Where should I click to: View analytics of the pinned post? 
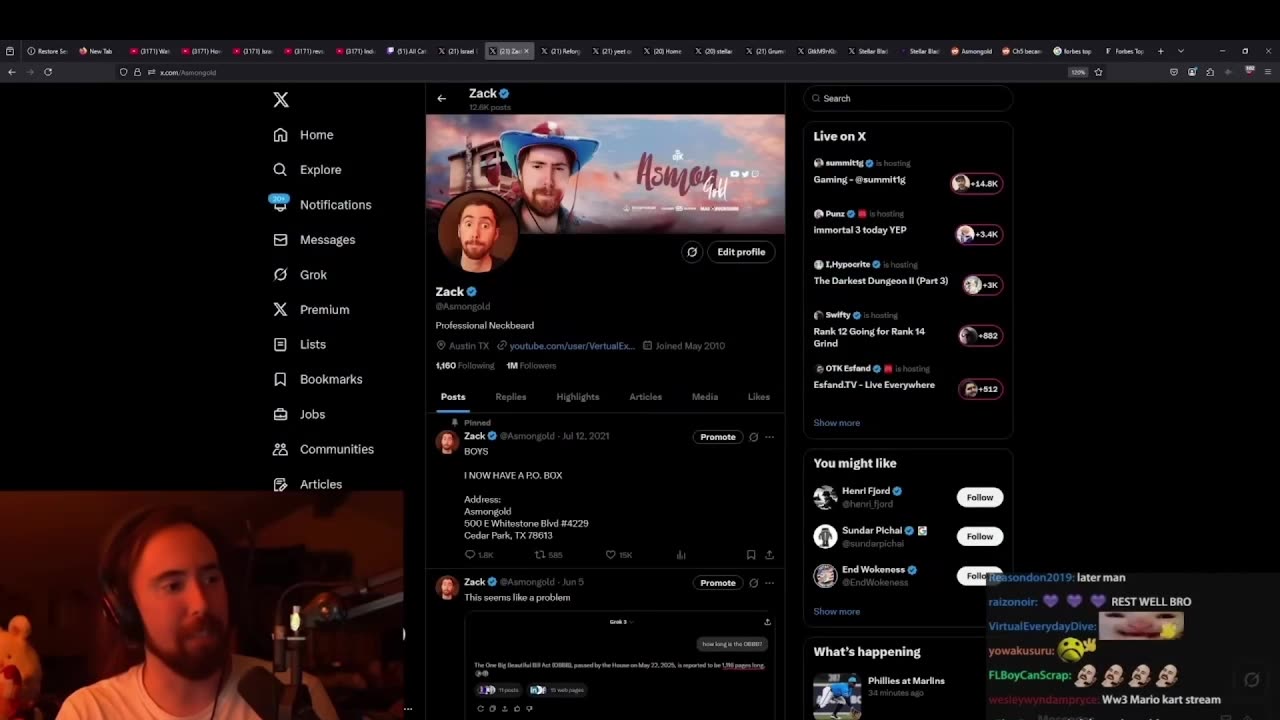[681, 555]
